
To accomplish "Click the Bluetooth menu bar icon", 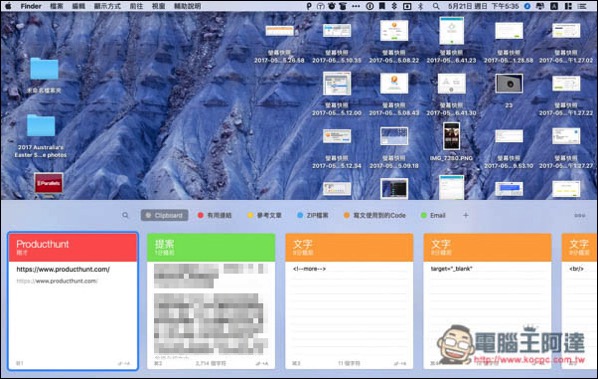I will tap(420, 6).
